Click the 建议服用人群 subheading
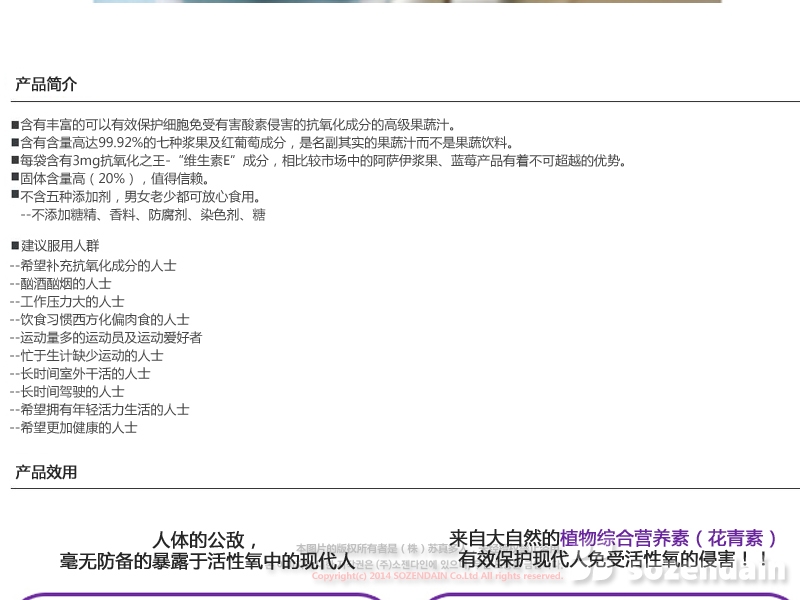800x600 pixels. pos(60,246)
